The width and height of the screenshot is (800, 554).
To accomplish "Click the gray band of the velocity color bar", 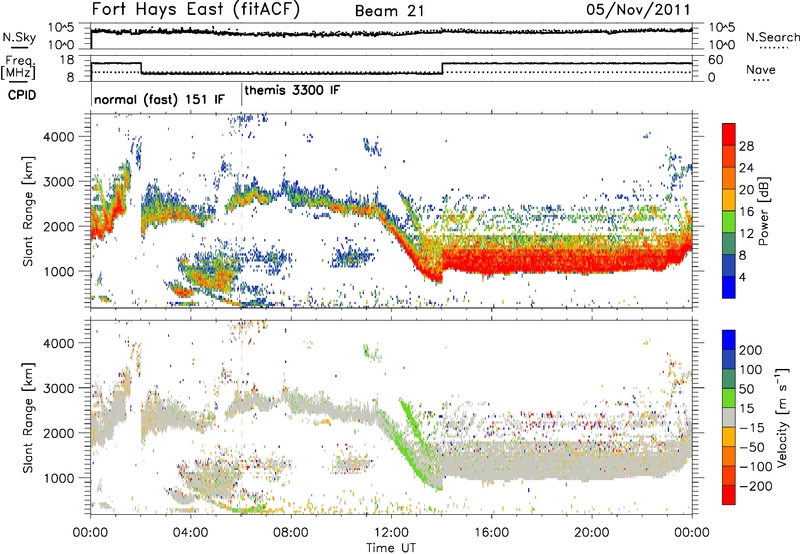I will point(729,417).
